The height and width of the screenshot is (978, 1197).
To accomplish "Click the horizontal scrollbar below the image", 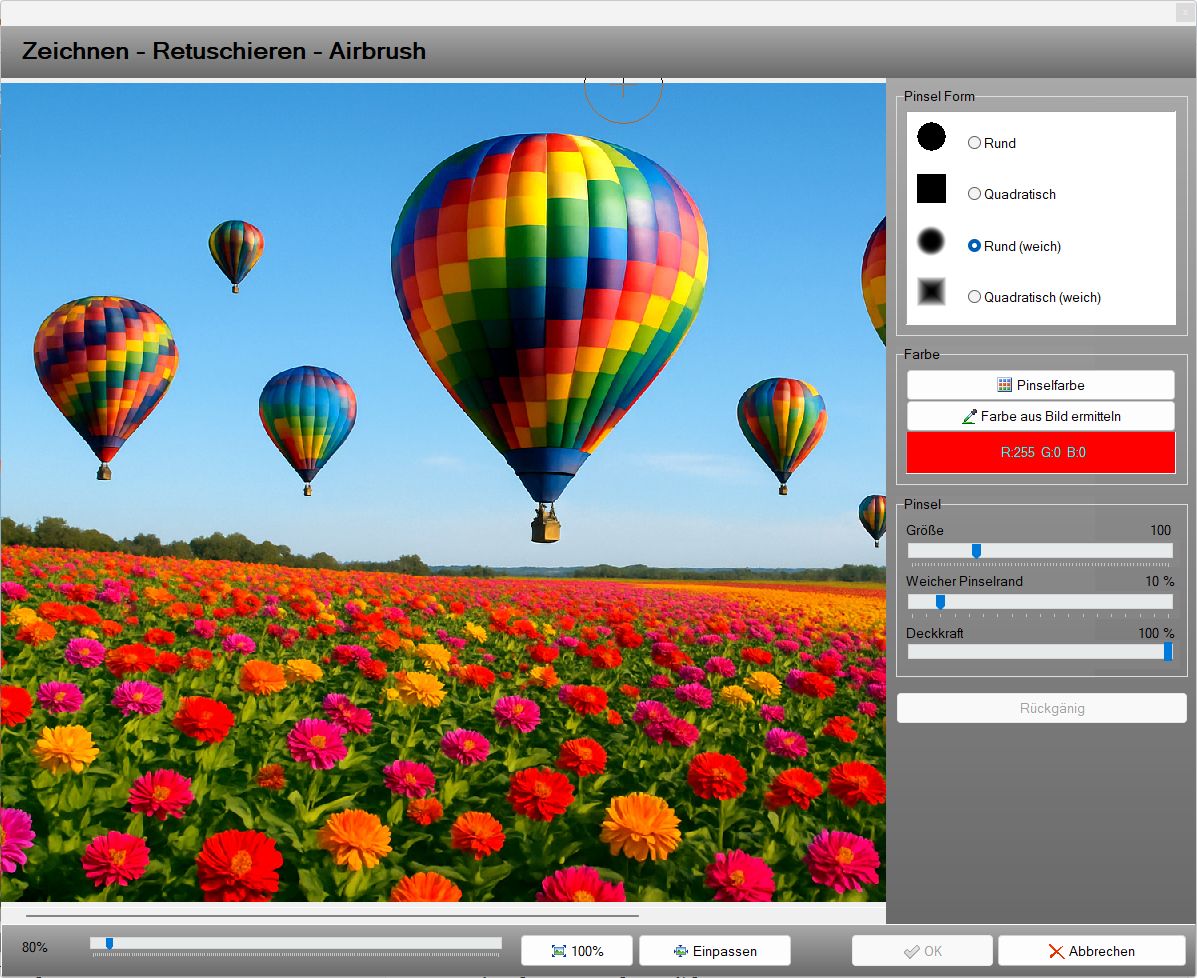I will [332, 915].
